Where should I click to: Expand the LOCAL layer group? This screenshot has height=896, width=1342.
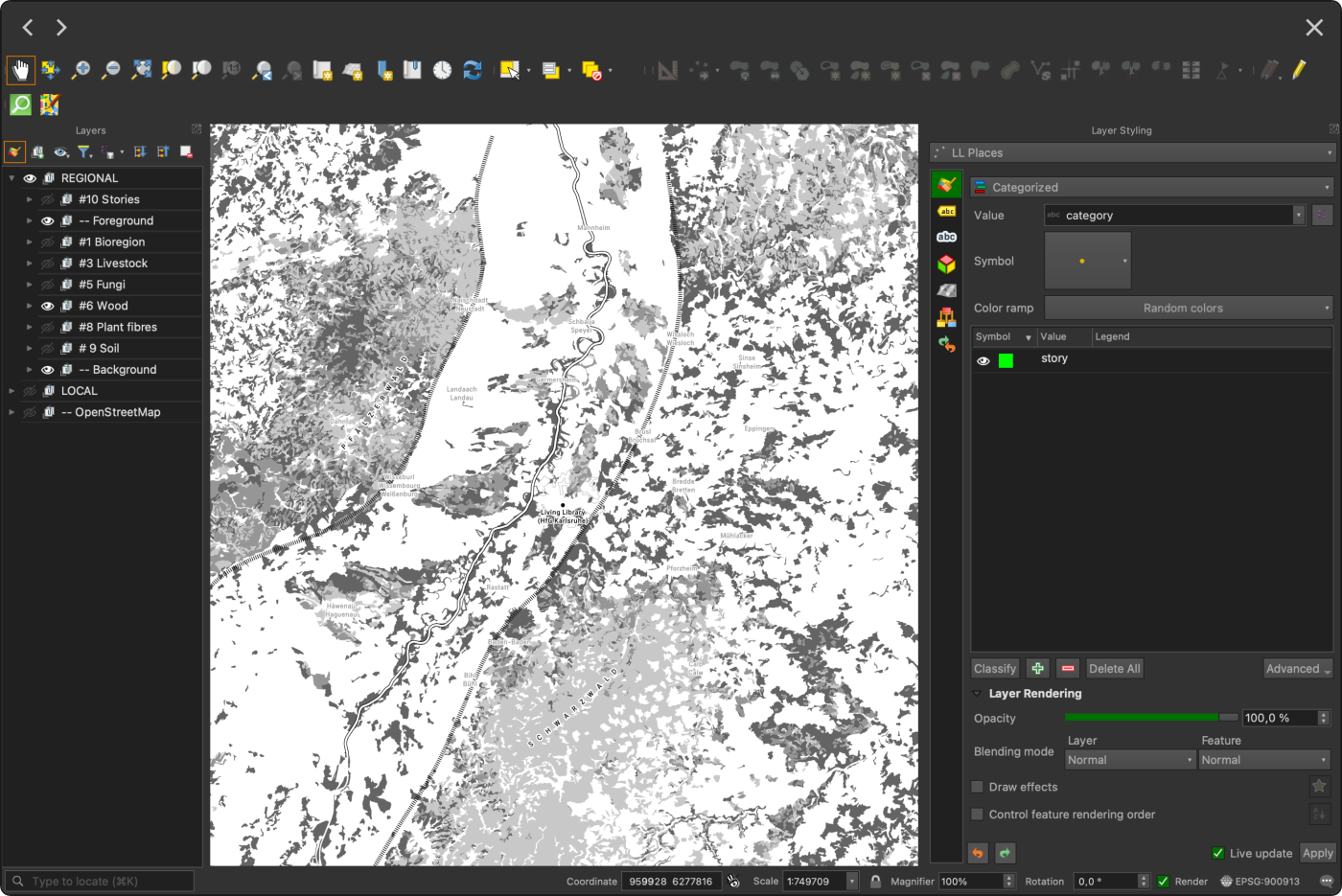(x=11, y=390)
